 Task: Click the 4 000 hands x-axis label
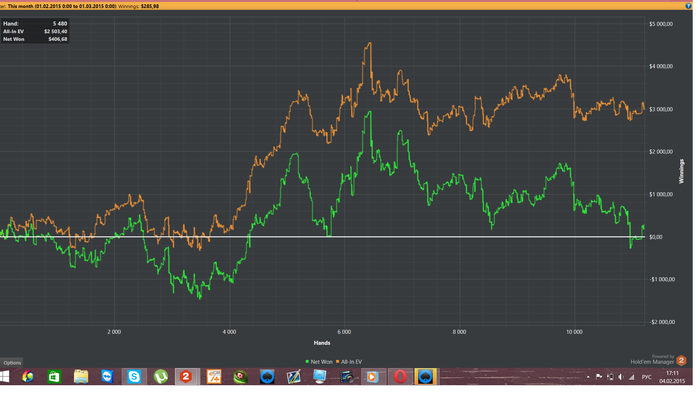(x=229, y=332)
